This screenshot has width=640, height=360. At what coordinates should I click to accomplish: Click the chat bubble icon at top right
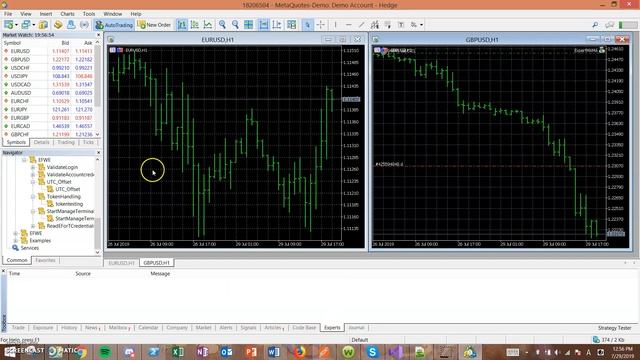pyautogui.click(x=610, y=25)
